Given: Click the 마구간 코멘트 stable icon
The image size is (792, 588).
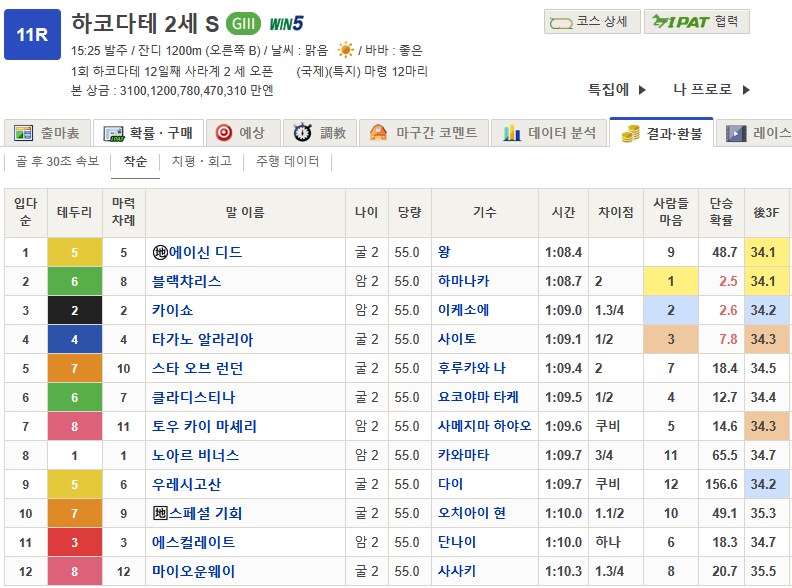Looking at the screenshot, I should point(378,133).
